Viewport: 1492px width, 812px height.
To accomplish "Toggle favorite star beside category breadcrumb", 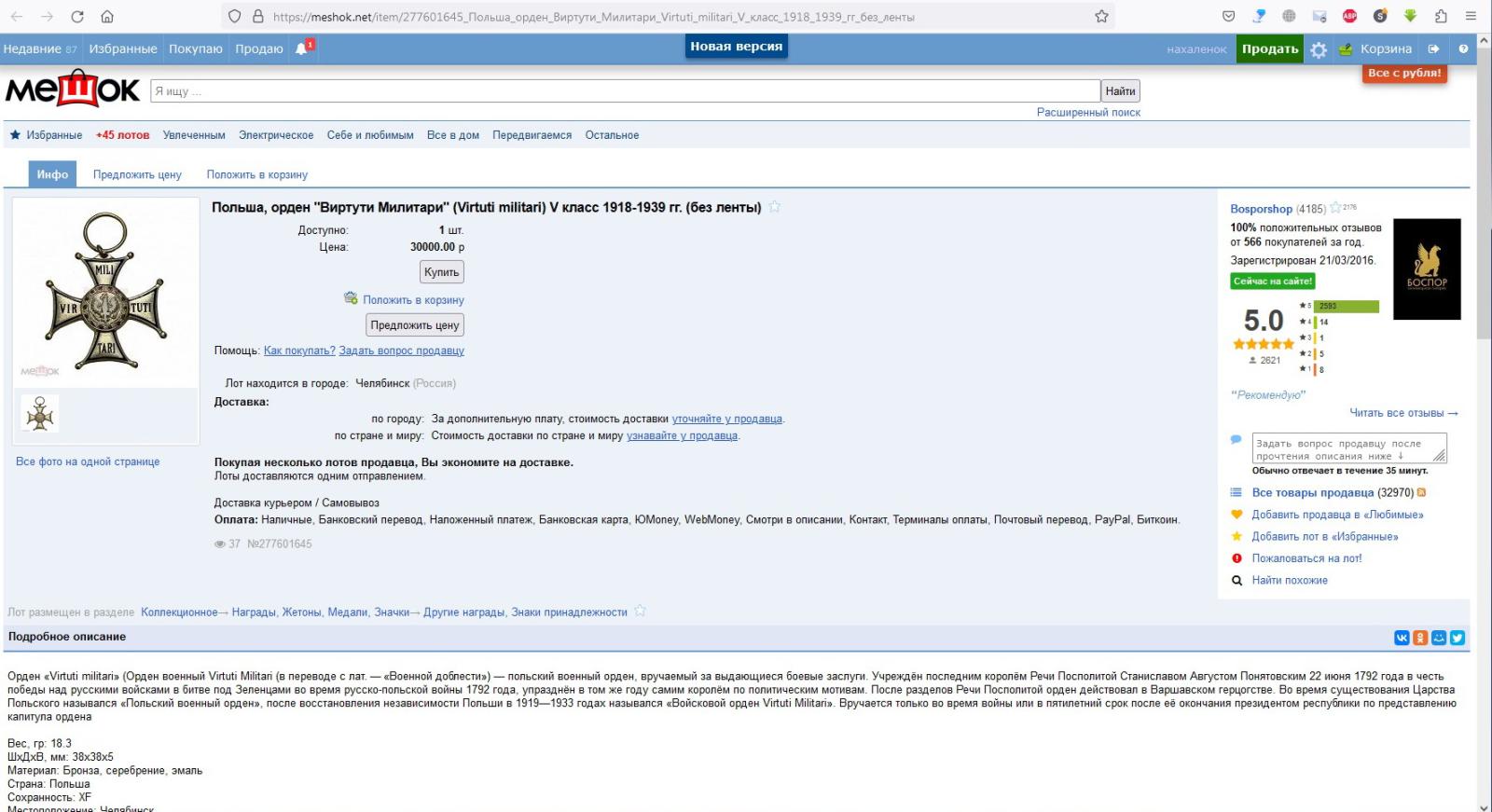I will 640,612.
